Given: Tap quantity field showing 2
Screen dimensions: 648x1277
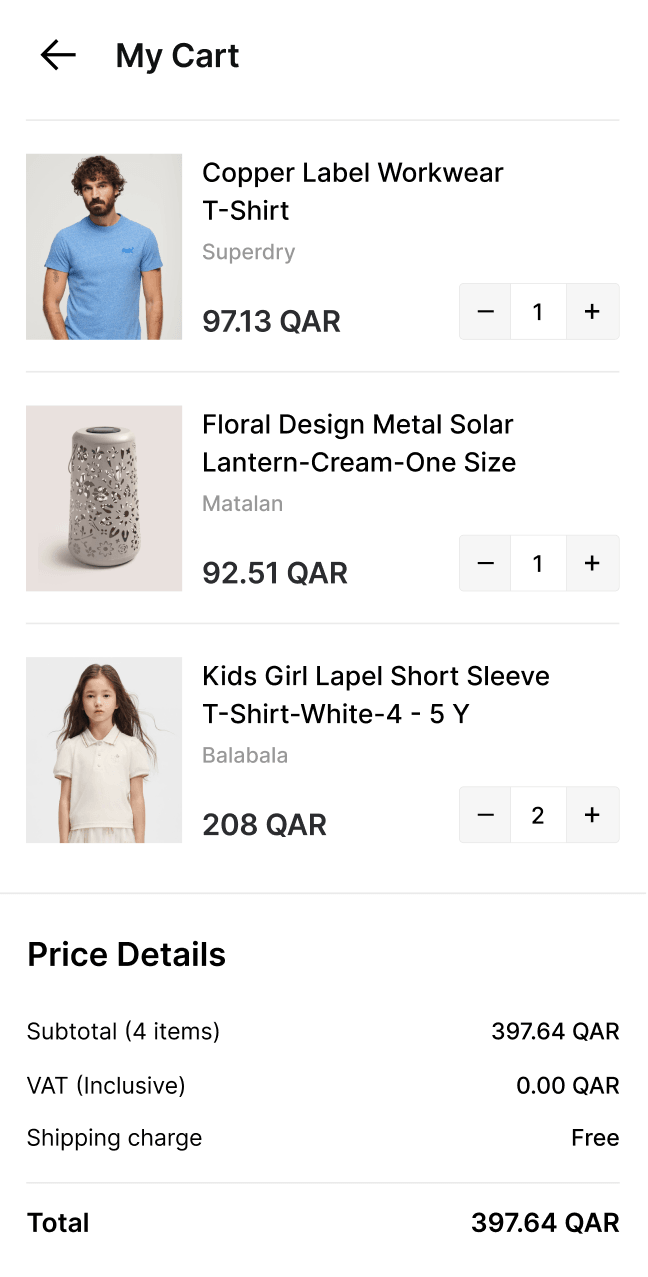Looking at the screenshot, I should coord(538,816).
